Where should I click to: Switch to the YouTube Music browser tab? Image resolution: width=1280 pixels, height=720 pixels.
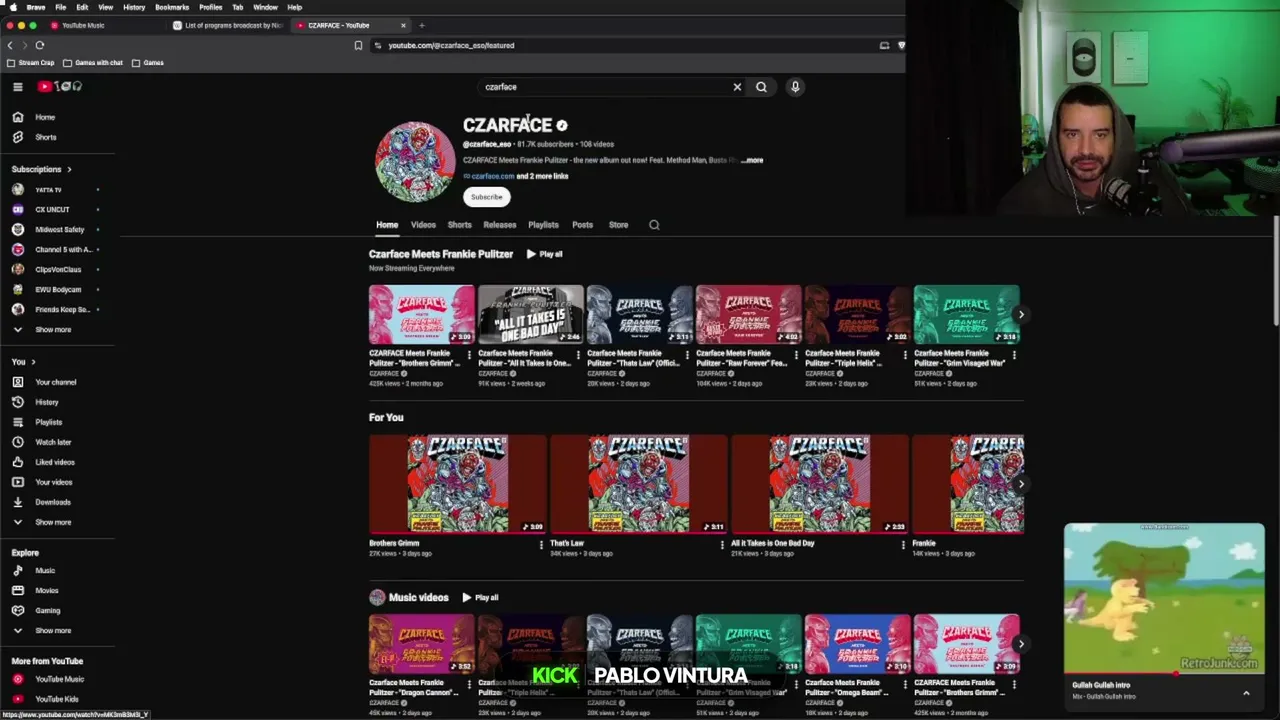(83, 25)
